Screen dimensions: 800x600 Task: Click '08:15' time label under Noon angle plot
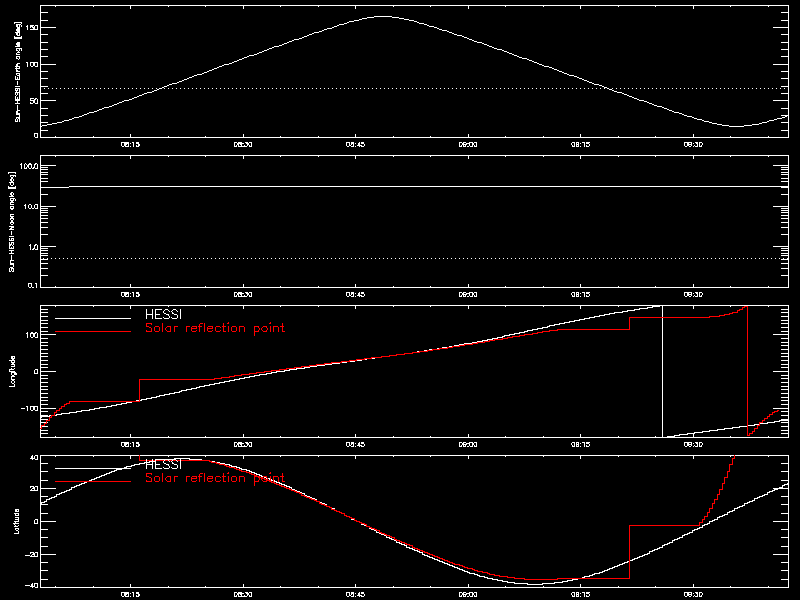(x=130, y=295)
